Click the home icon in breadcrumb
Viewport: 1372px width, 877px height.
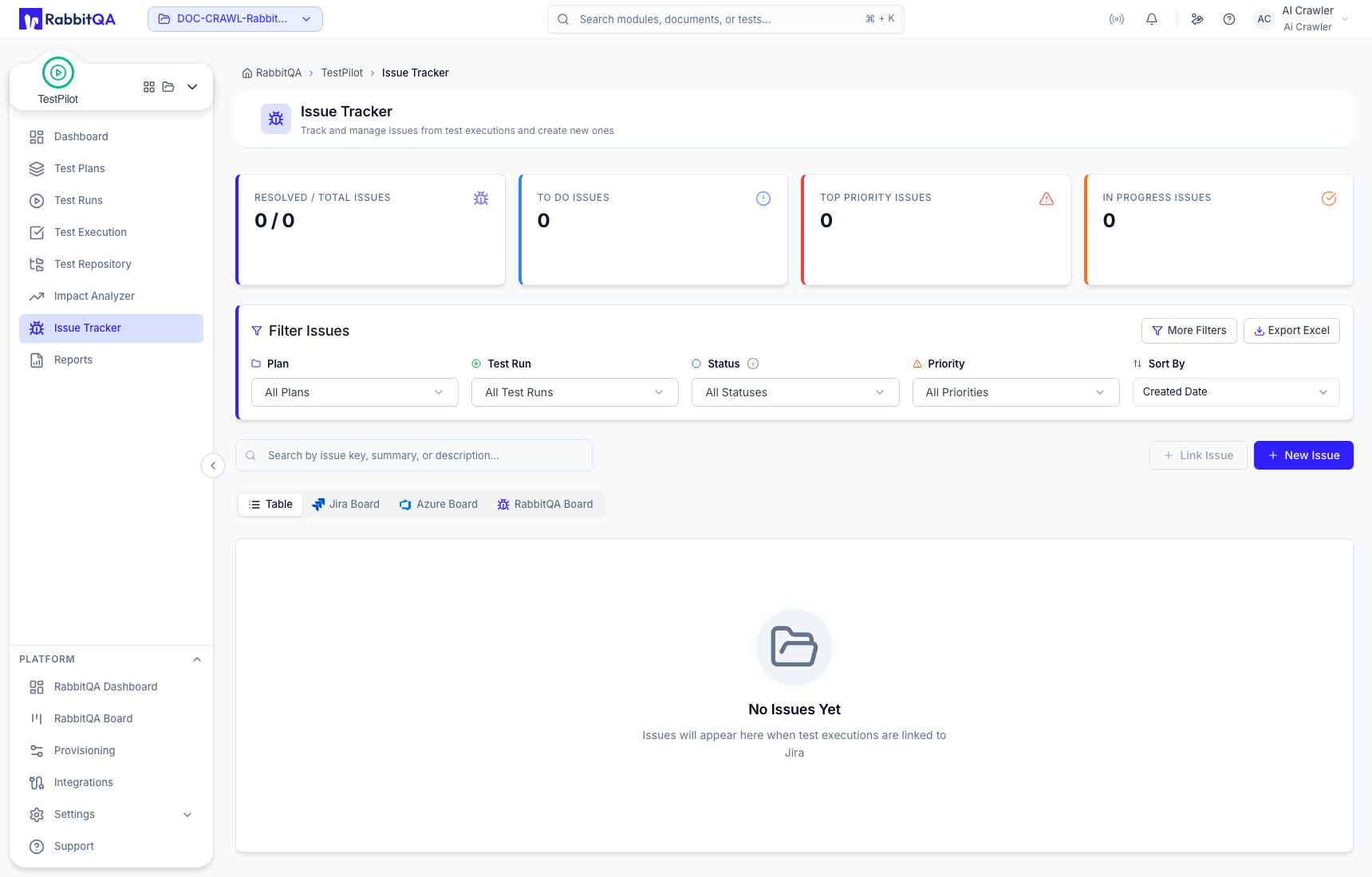(x=247, y=73)
